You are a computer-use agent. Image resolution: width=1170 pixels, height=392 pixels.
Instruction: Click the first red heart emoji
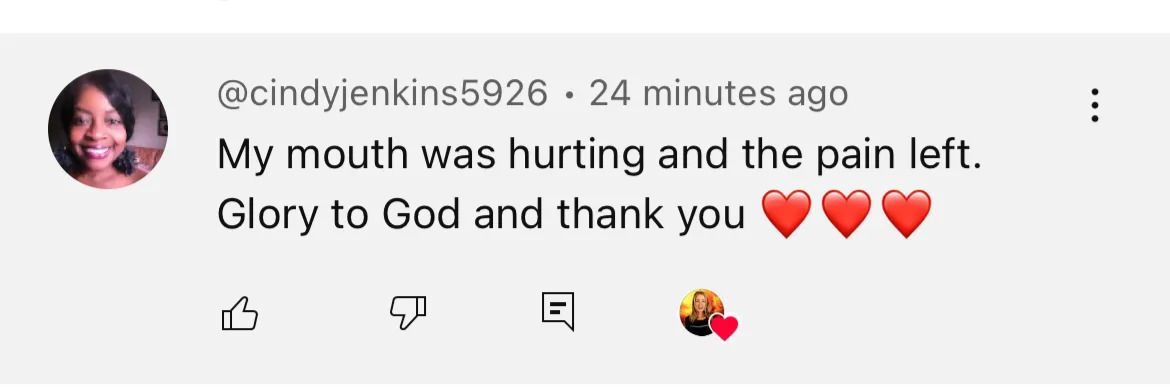tap(786, 214)
